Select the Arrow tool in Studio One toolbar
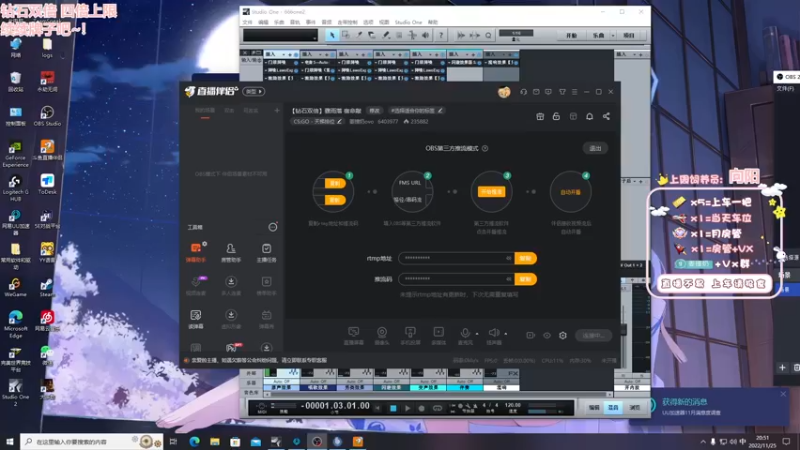The image size is (800, 450). coord(332,35)
